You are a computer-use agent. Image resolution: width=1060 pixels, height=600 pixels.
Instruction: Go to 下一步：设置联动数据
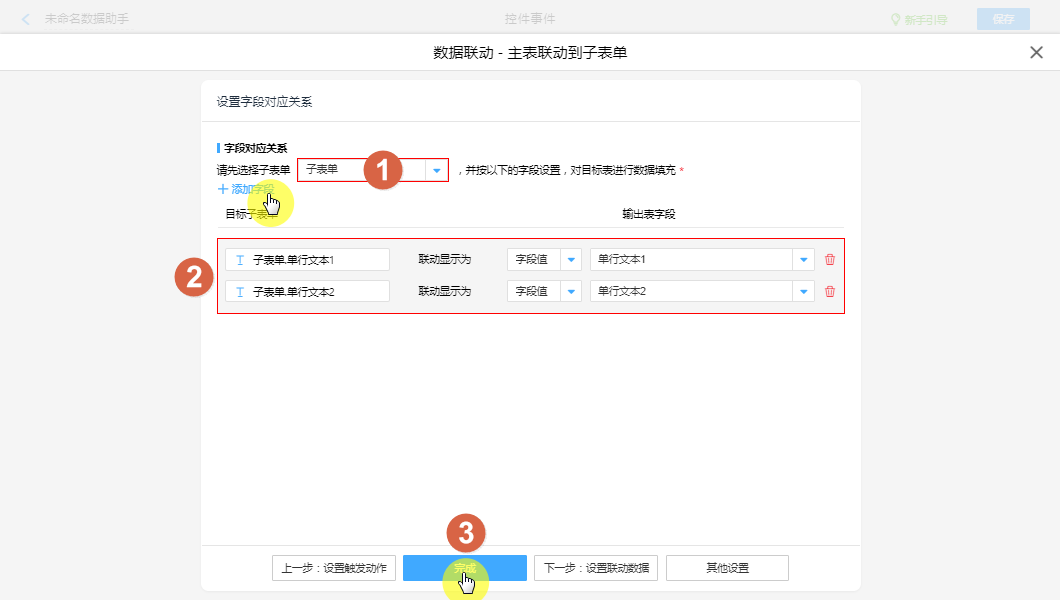[595, 568]
